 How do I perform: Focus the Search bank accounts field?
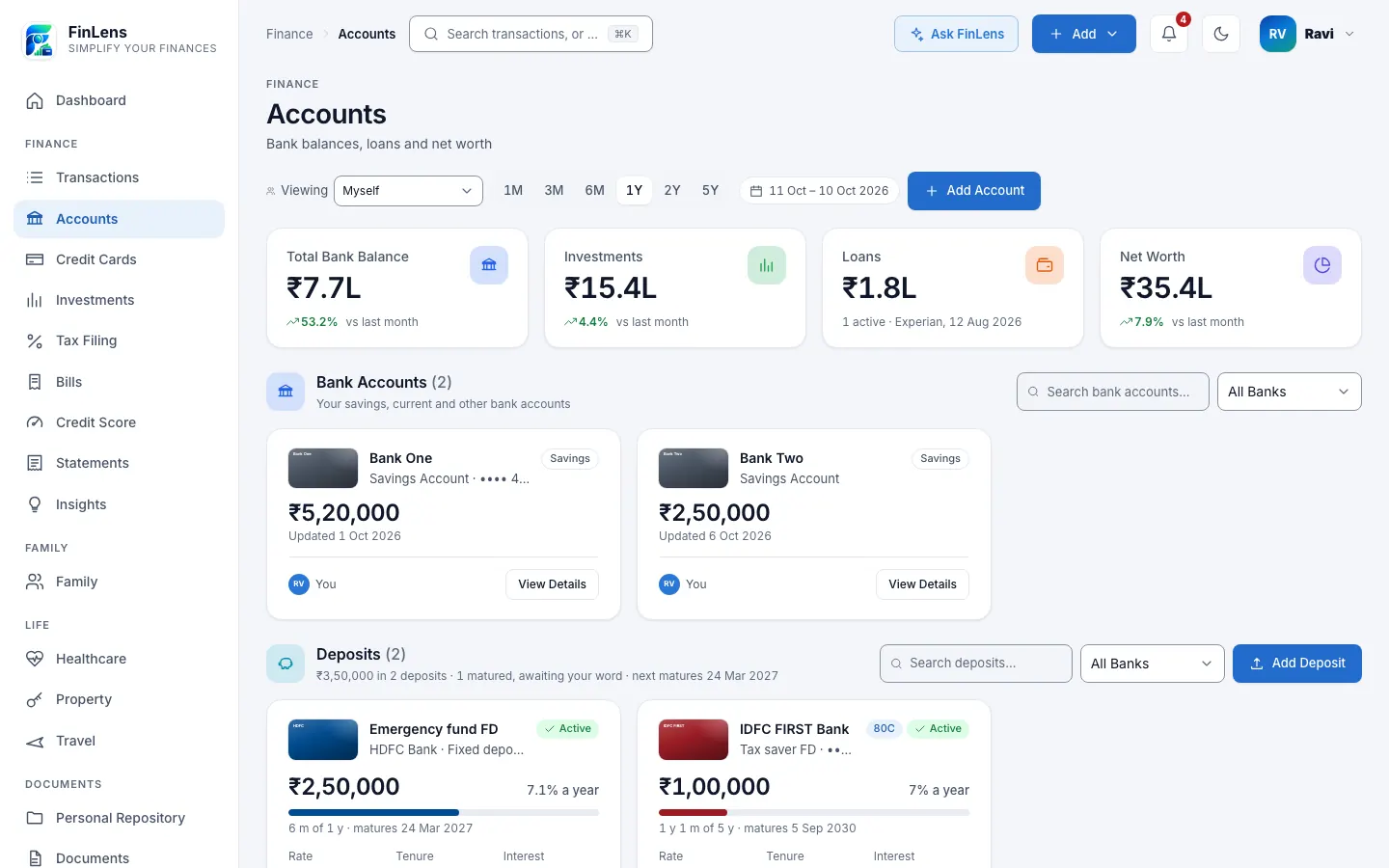tap(1113, 392)
